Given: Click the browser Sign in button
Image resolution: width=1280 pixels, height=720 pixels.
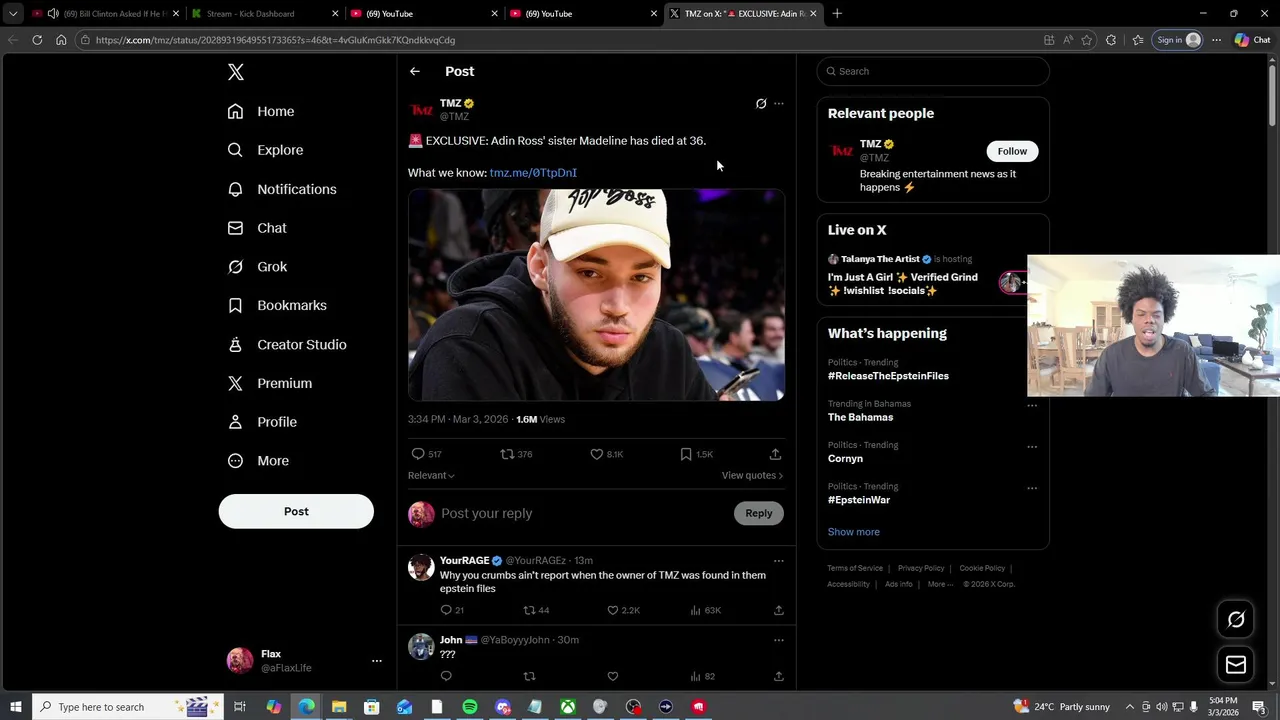Looking at the screenshot, I should tap(1178, 40).
